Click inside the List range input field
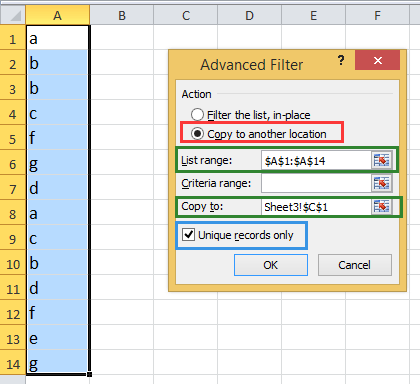 click(316, 160)
